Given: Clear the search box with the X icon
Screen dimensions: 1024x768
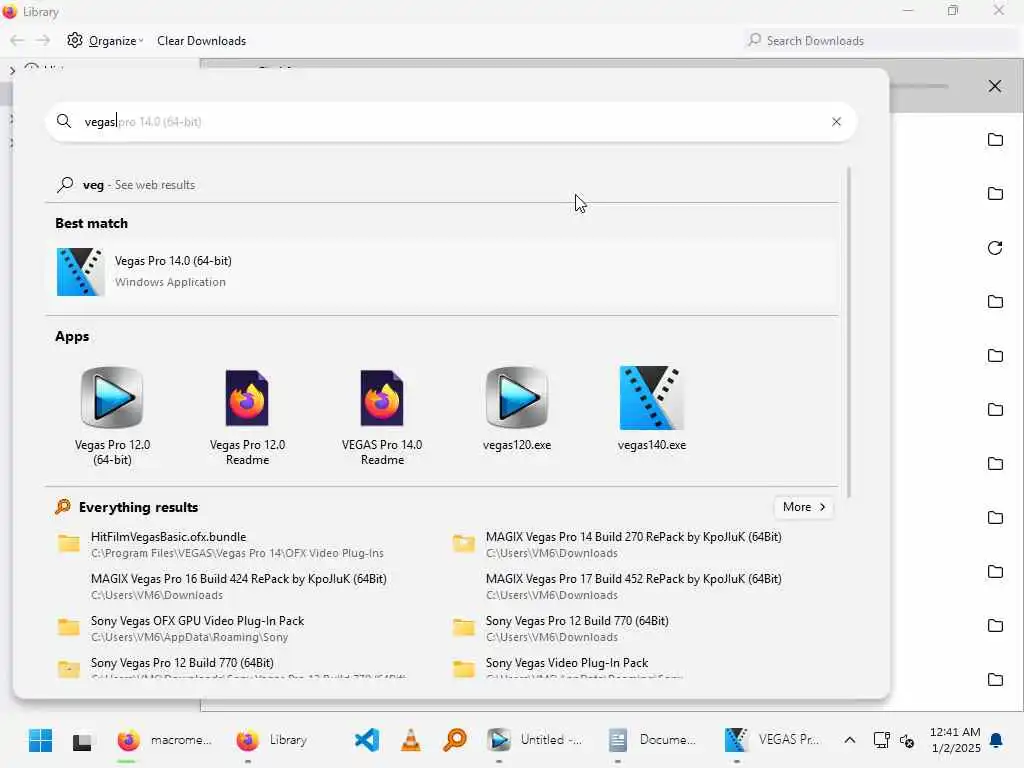Looking at the screenshot, I should click(x=836, y=121).
